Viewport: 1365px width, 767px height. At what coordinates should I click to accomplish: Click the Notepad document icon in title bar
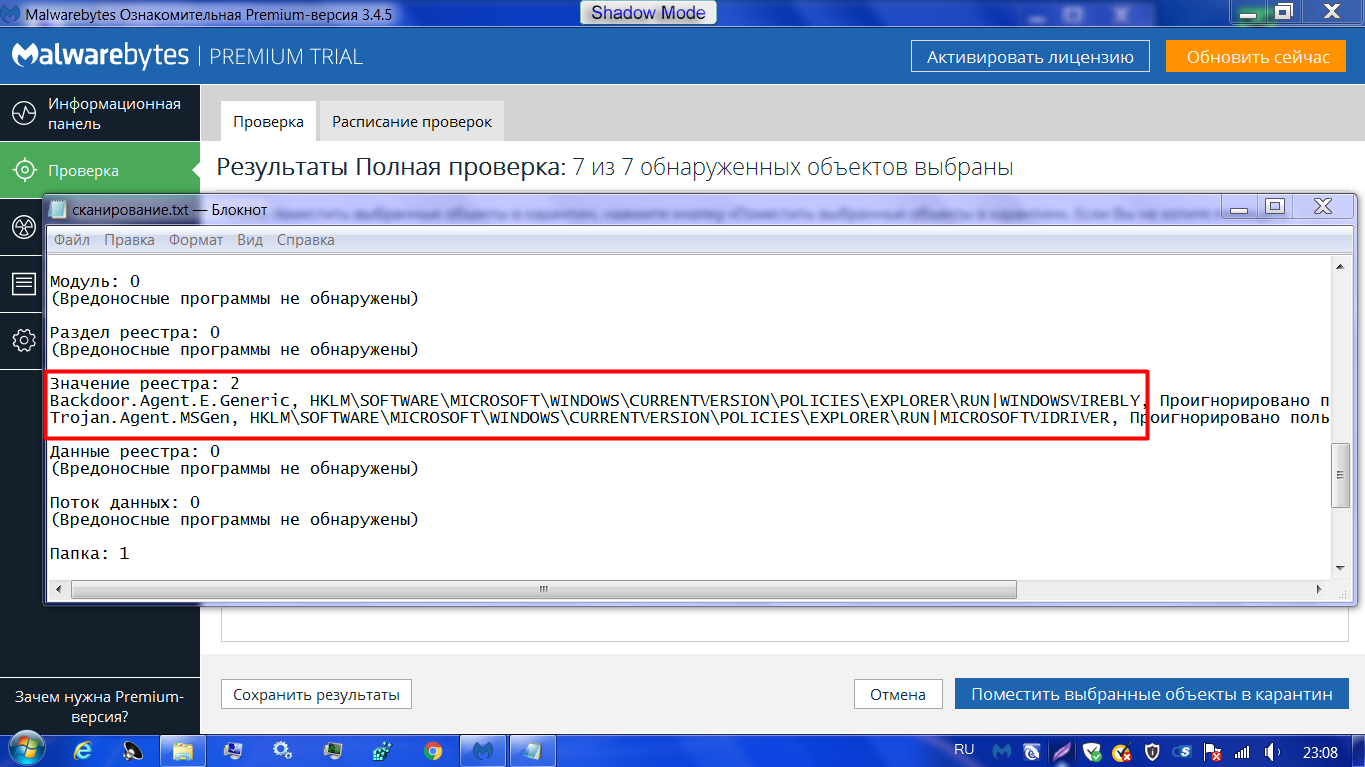coord(58,209)
